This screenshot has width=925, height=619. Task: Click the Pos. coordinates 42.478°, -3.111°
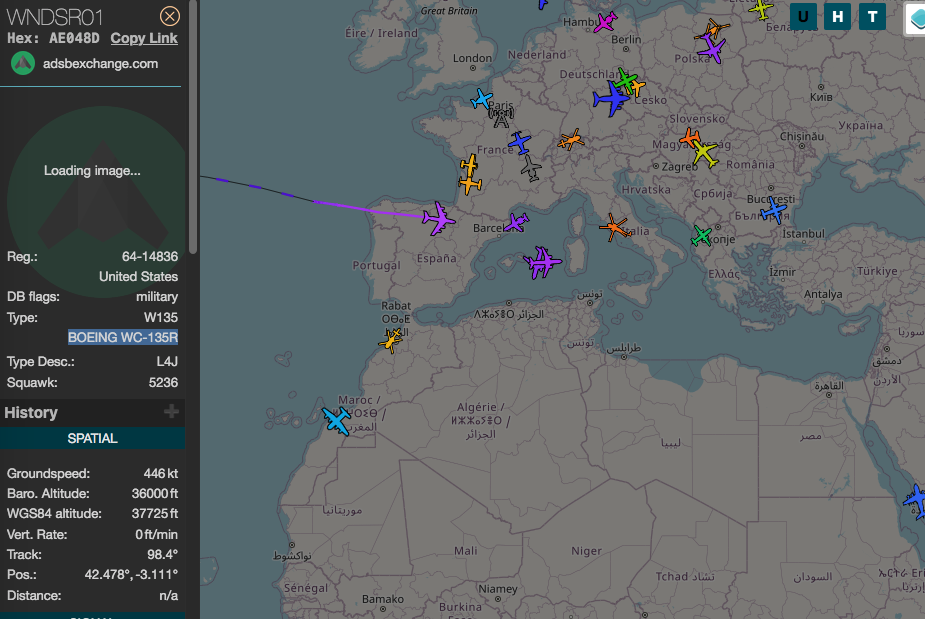[x=131, y=574]
